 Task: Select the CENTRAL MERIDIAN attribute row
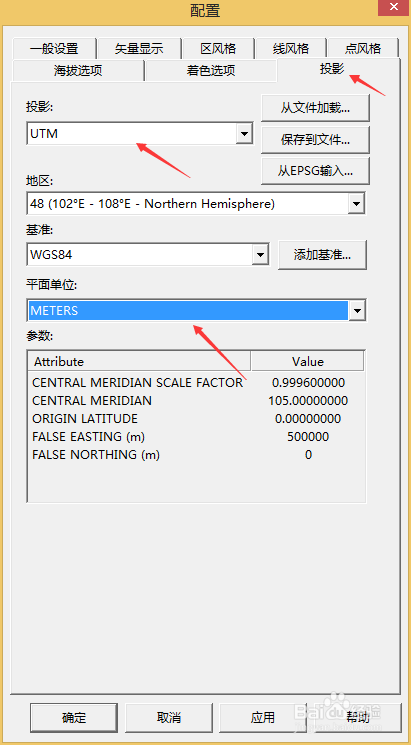point(196,401)
